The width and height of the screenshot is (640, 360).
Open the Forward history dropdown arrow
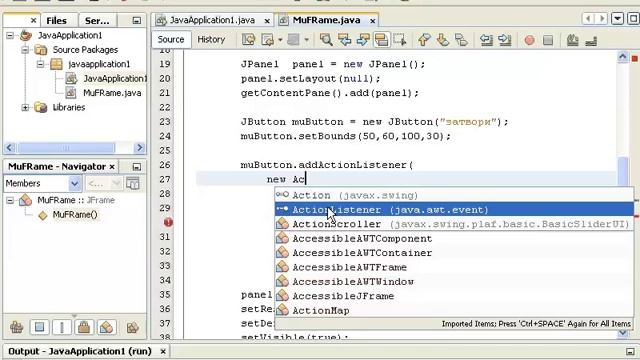coord(307,40)
